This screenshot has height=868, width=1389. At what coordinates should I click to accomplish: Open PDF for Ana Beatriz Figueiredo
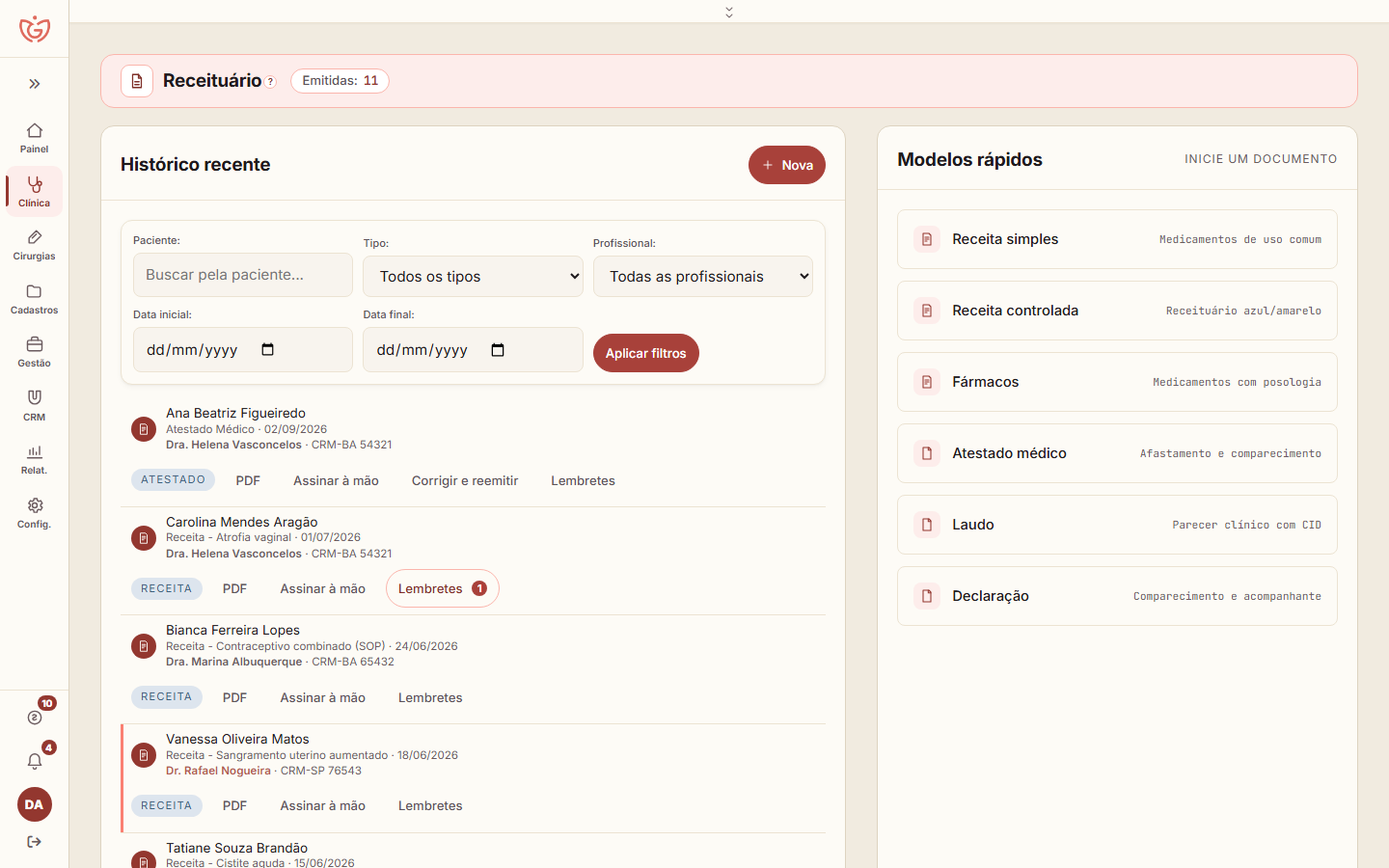pyautogui.click(x=248, y=480)
